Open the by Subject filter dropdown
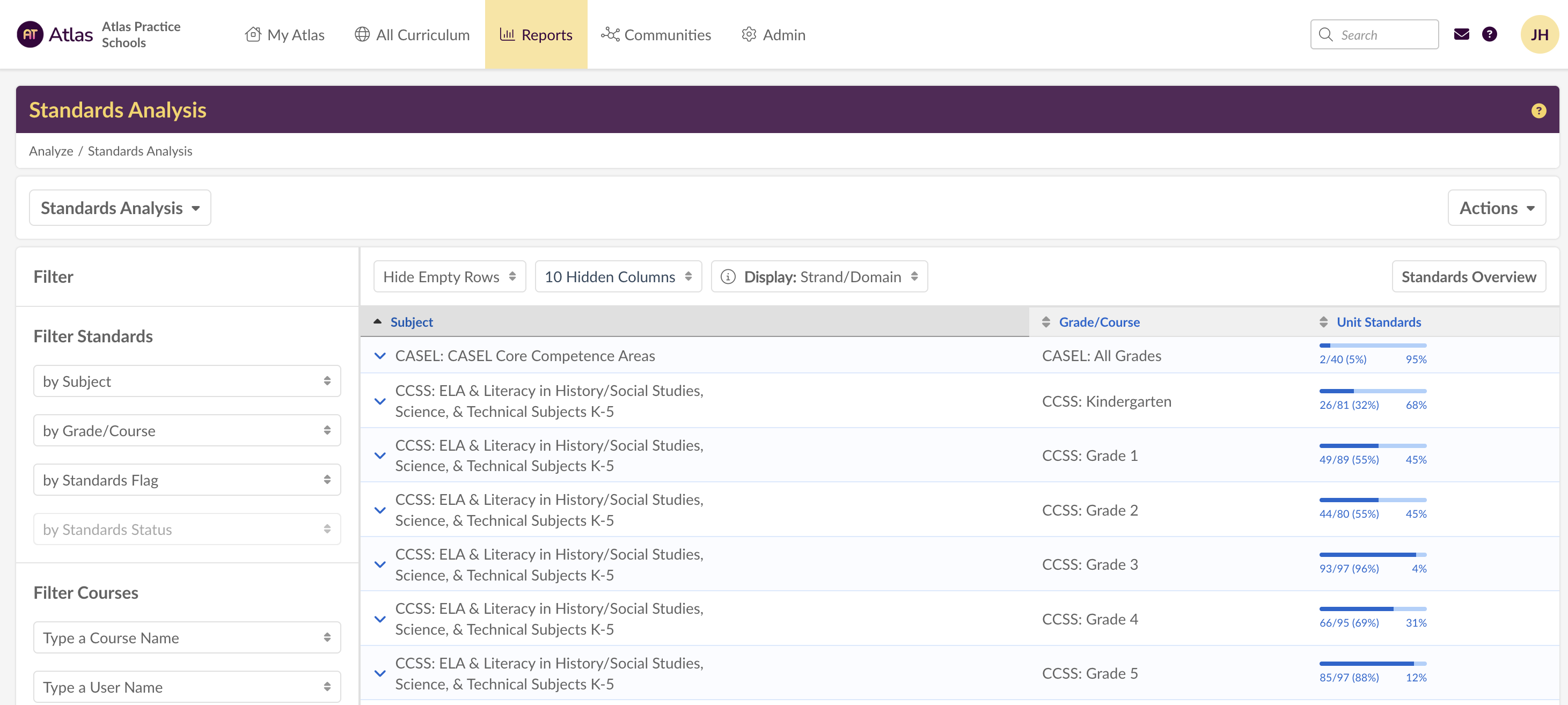The width and height of the screenshot is (1568, 705). tap(187, 381)
